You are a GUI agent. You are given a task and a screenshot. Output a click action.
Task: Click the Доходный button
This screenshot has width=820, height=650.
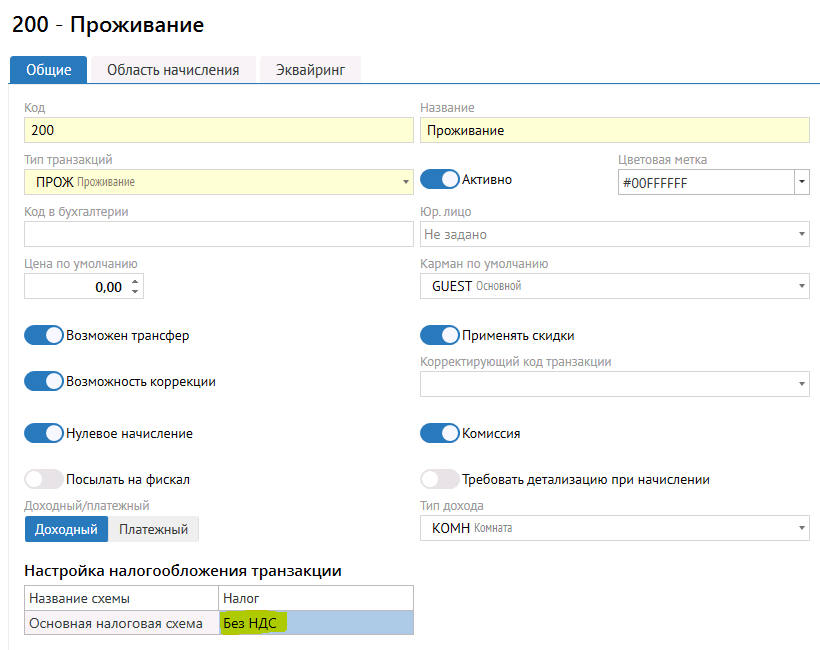pyautogui.click(x=66, y=529)
